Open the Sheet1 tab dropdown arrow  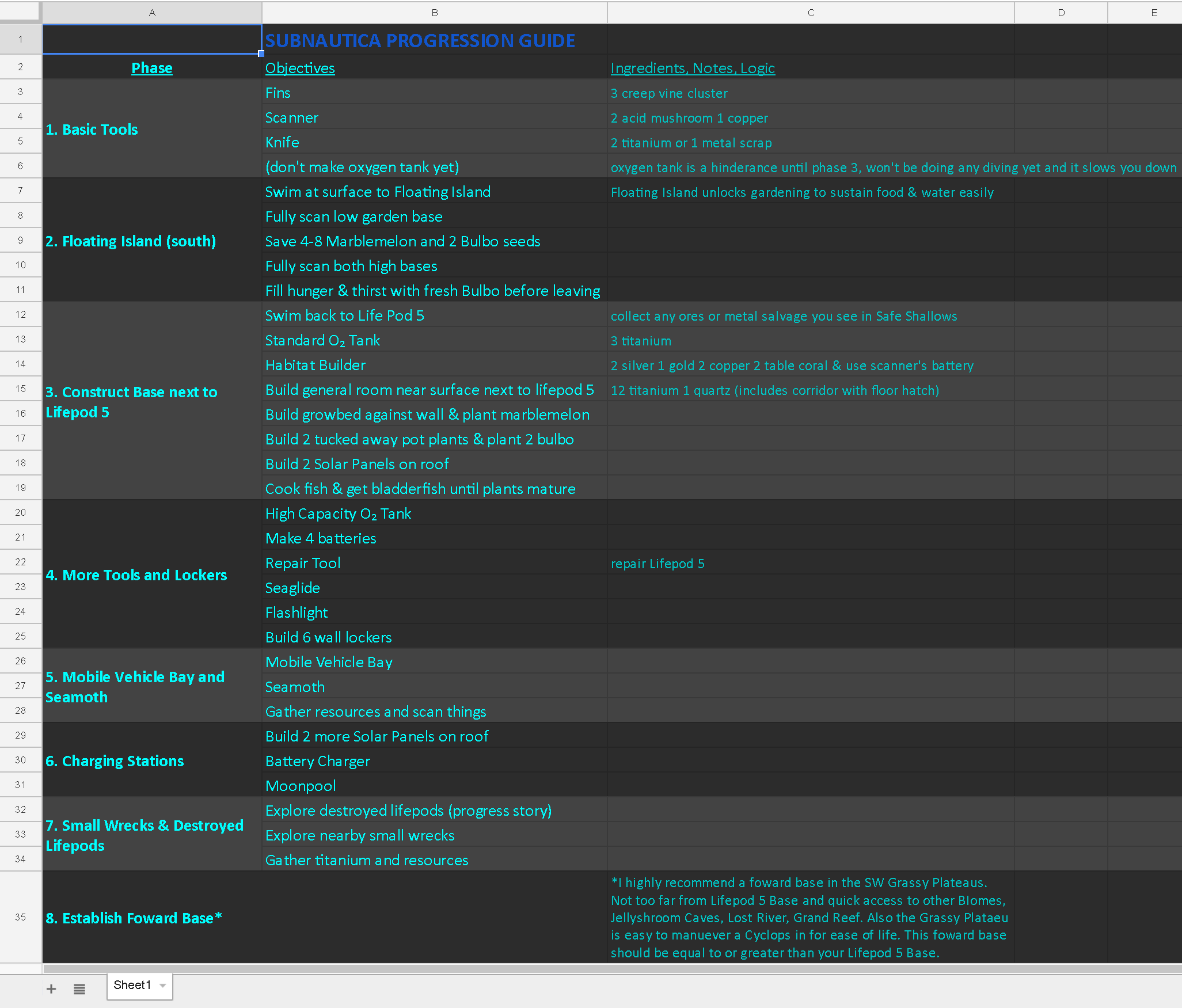pos(163,986)
